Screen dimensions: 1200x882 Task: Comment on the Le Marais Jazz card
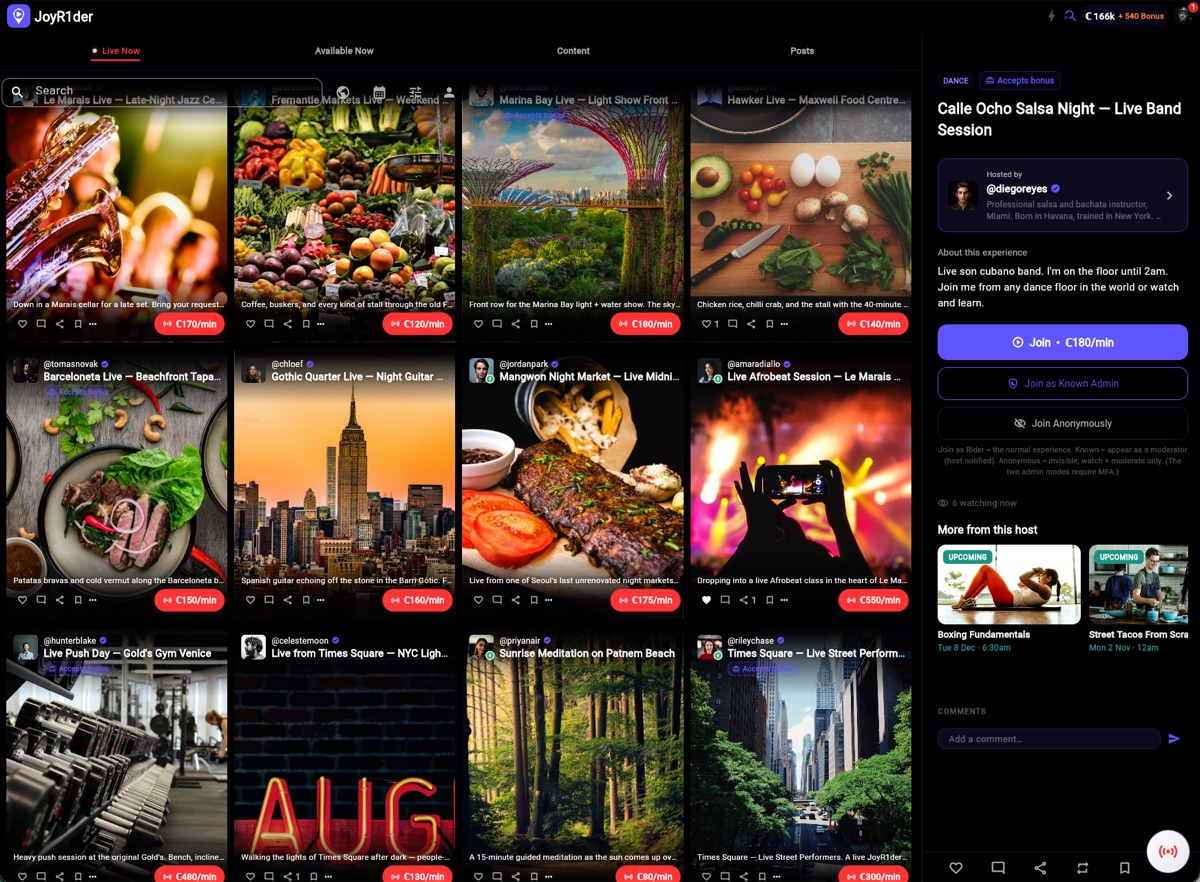pos(41,324)
